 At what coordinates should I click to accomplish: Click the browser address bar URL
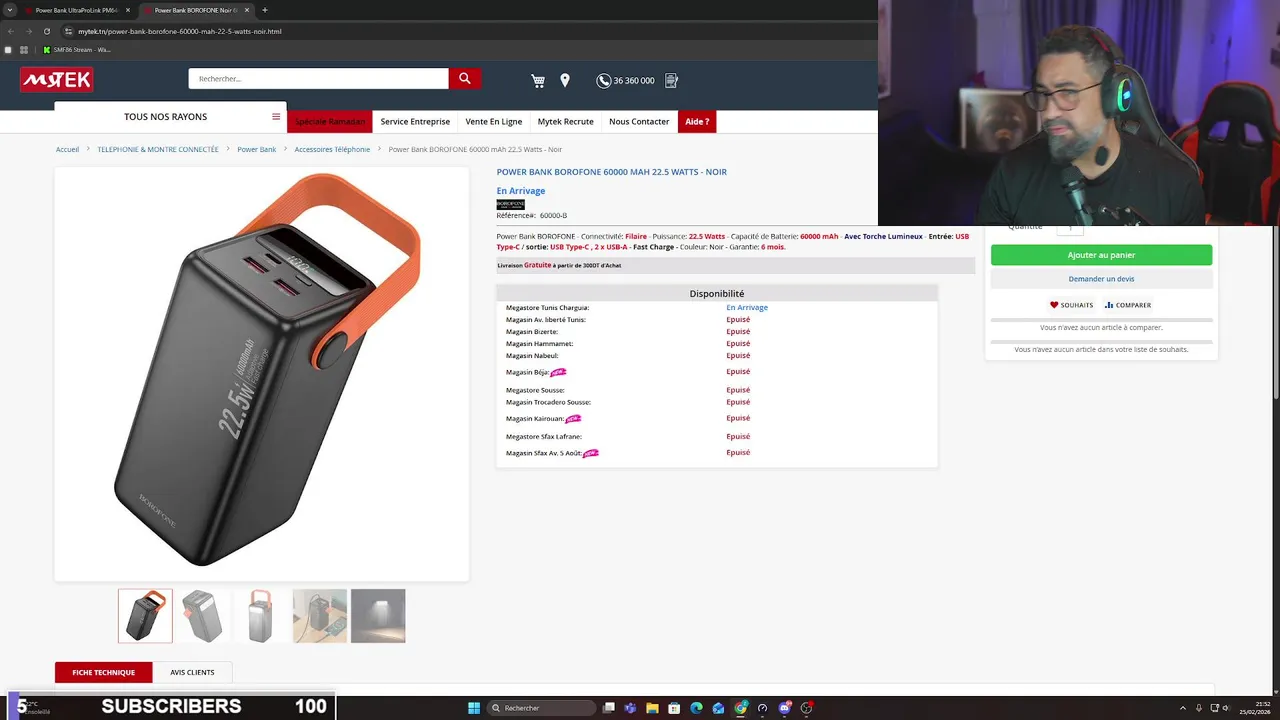[x=180, y=31]
